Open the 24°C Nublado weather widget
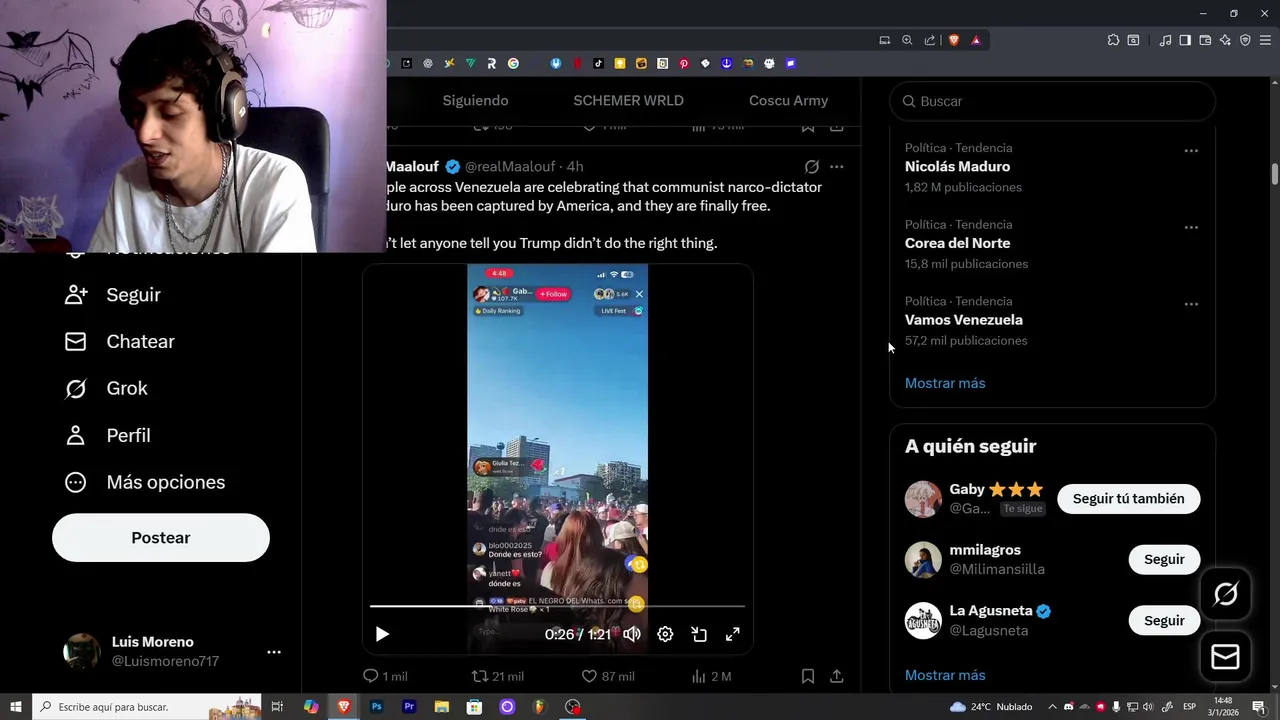Viewport: 1280px width, 720px height. 991,707
